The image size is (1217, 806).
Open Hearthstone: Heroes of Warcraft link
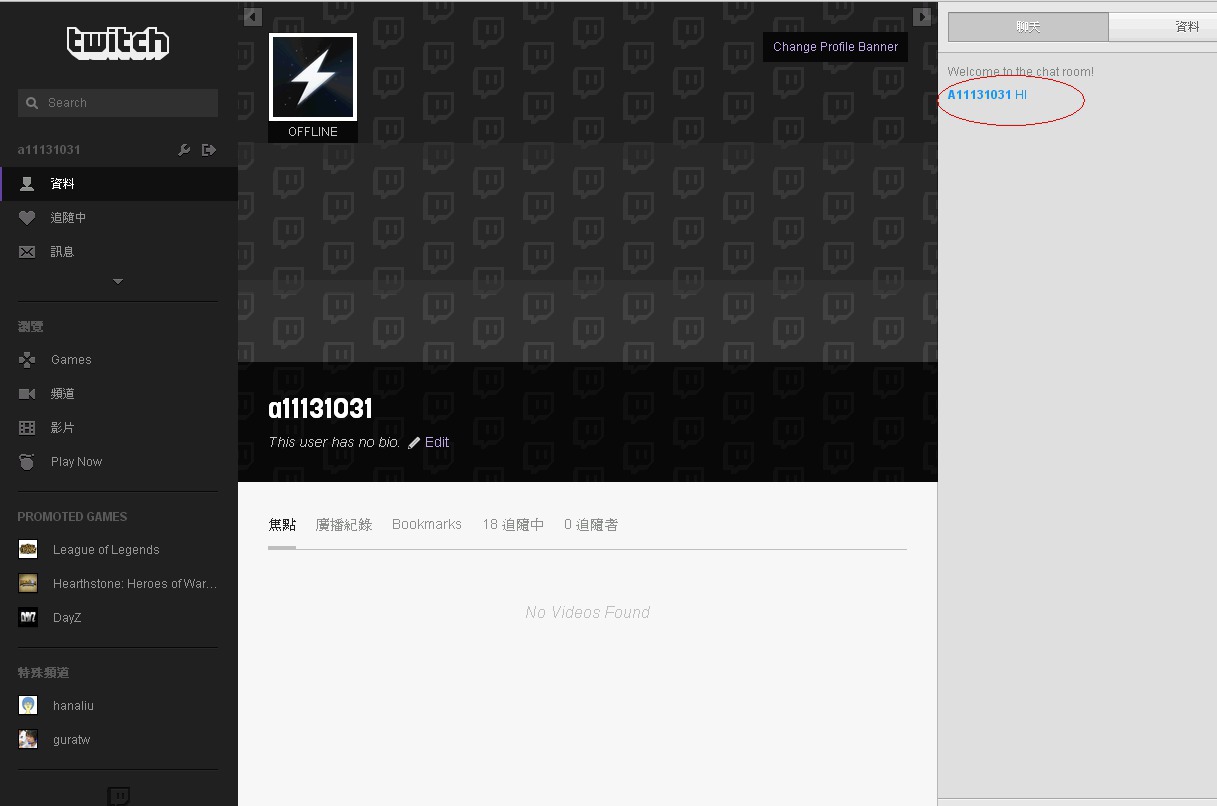click(135, 584)
